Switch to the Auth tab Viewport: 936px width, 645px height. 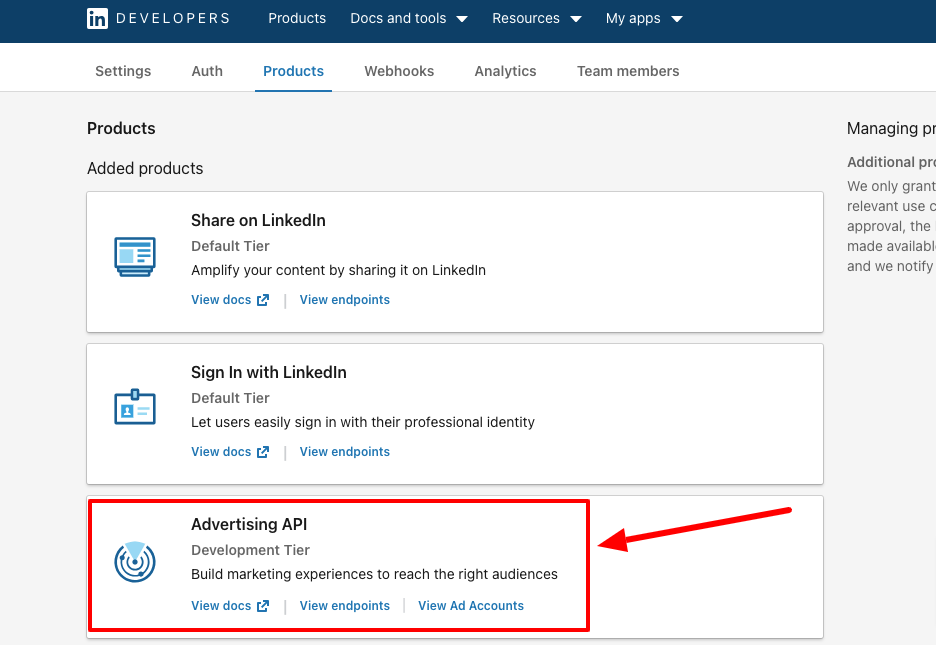[207, 71]
